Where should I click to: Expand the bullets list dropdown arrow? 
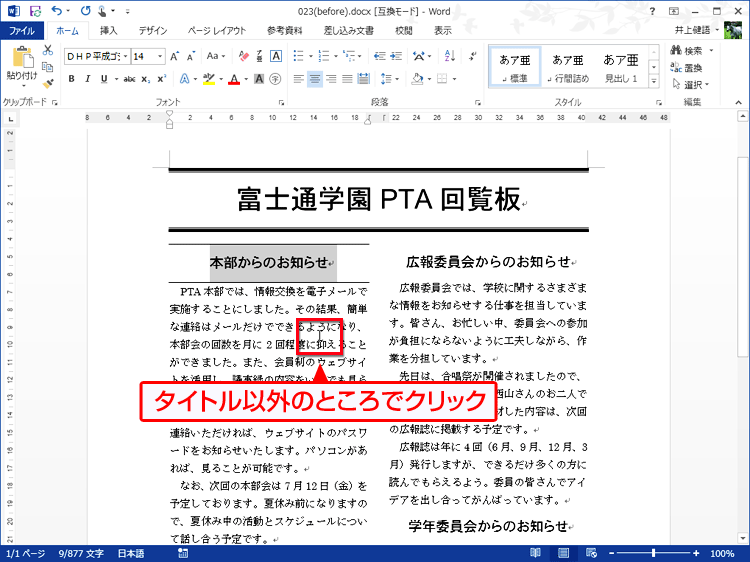pyautogui.click(x=310, y=56)
